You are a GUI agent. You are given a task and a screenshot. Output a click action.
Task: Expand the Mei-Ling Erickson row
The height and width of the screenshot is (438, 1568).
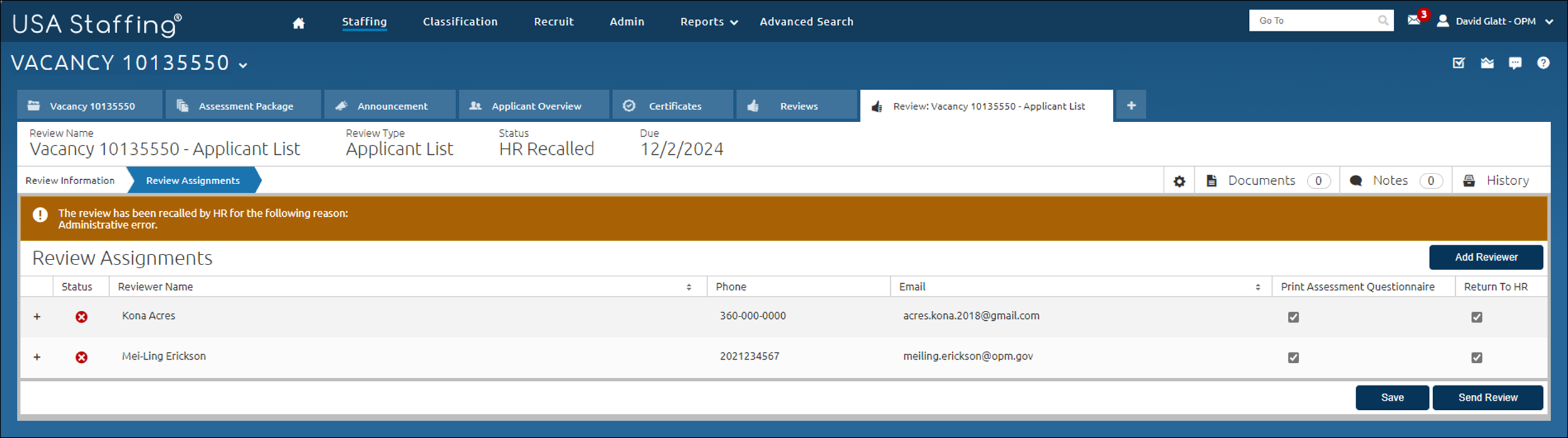coord(37,357)
